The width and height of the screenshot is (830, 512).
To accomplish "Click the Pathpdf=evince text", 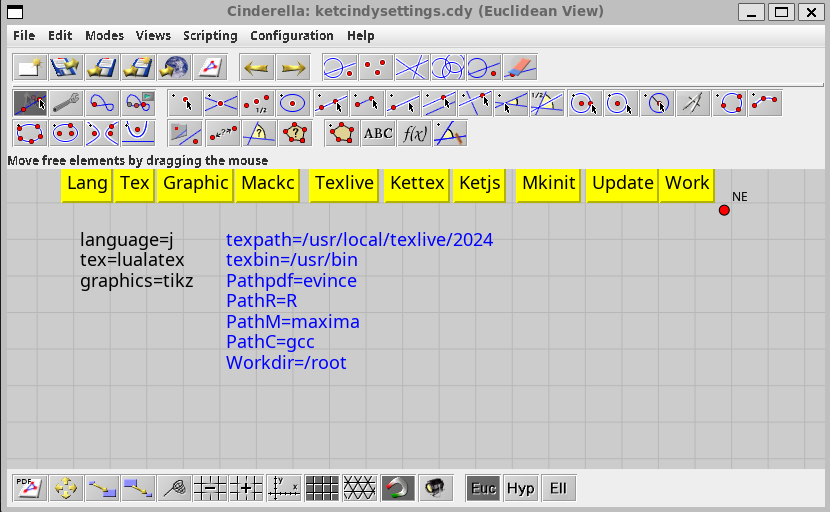I will click(291, 281).
